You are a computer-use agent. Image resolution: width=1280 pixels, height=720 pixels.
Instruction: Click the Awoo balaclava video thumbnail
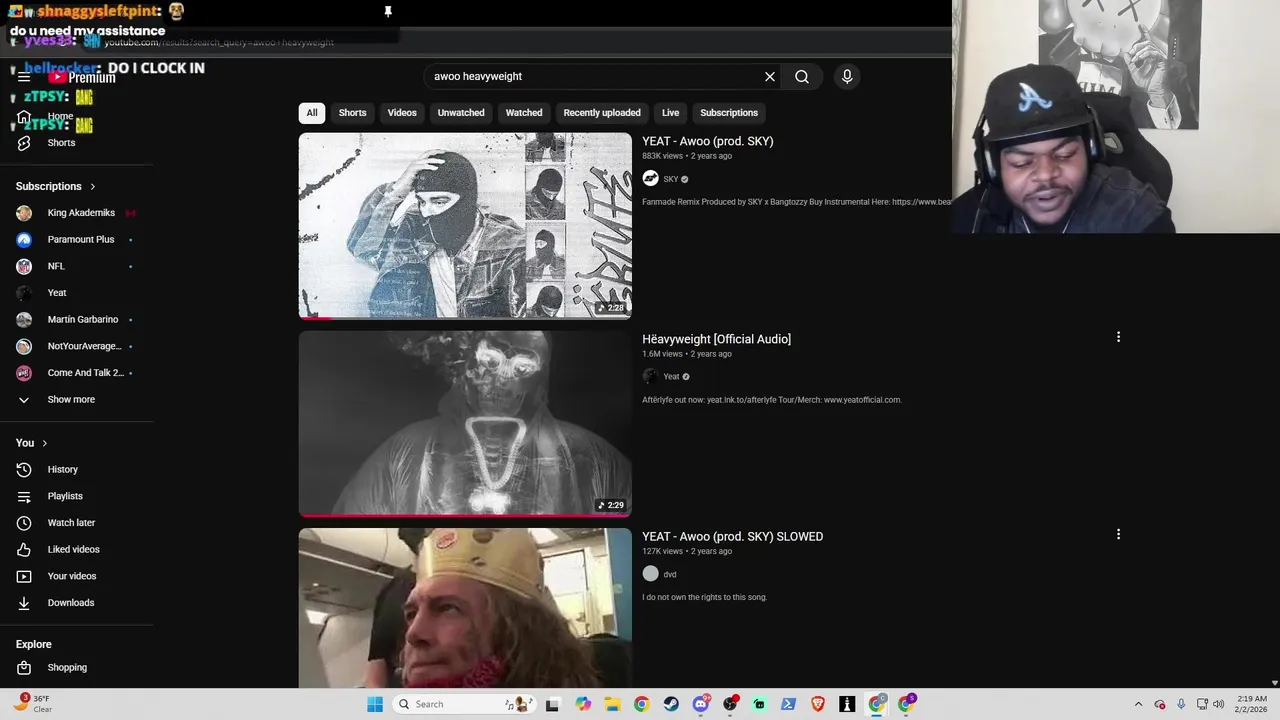(x=465, y=225)
